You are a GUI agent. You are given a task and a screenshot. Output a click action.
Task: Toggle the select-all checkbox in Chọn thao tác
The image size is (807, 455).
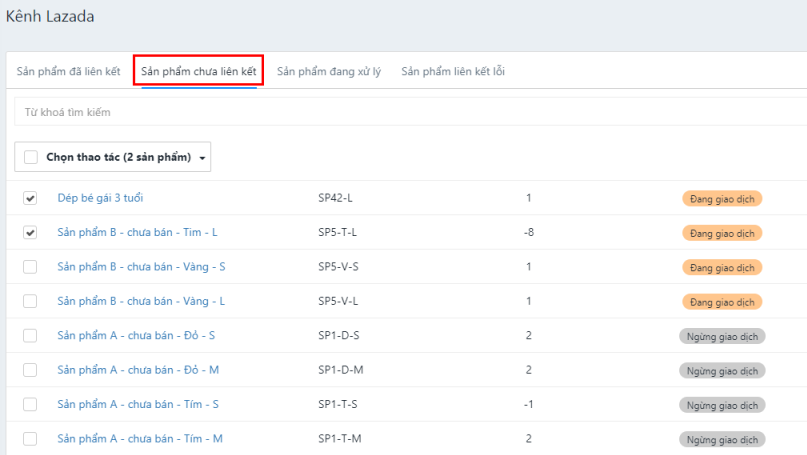31,157
